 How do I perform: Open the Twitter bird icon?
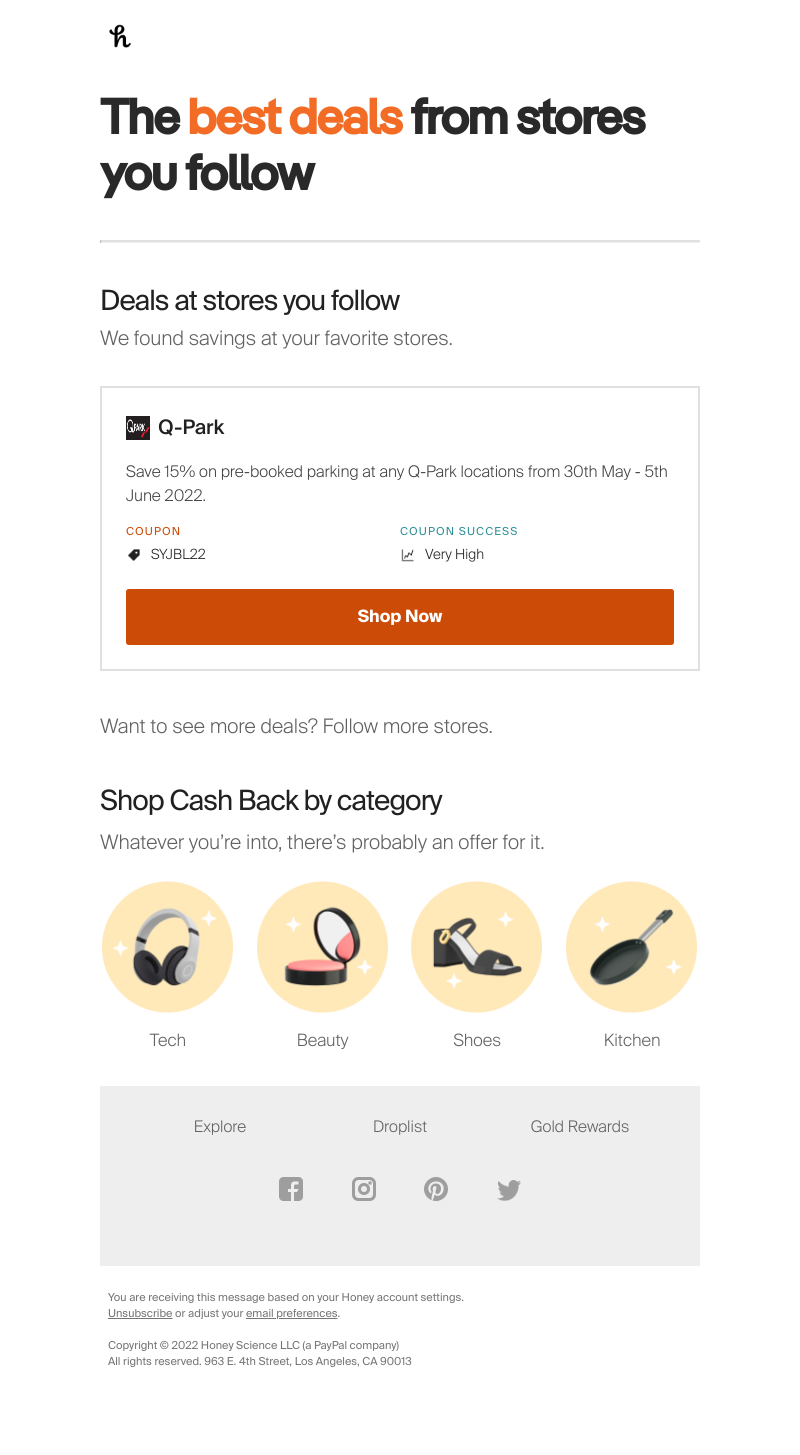coord(509,1190)
